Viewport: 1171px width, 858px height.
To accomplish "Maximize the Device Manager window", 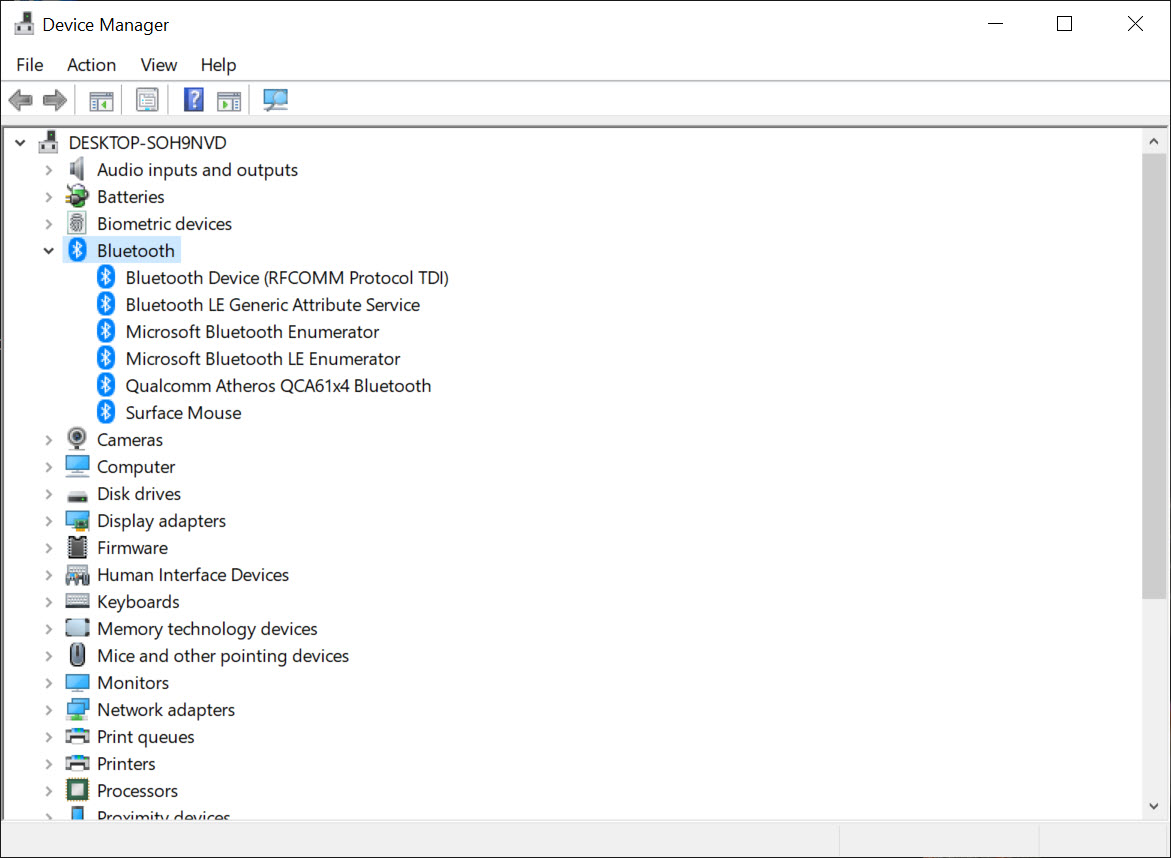I will [x=1064, y=24].
